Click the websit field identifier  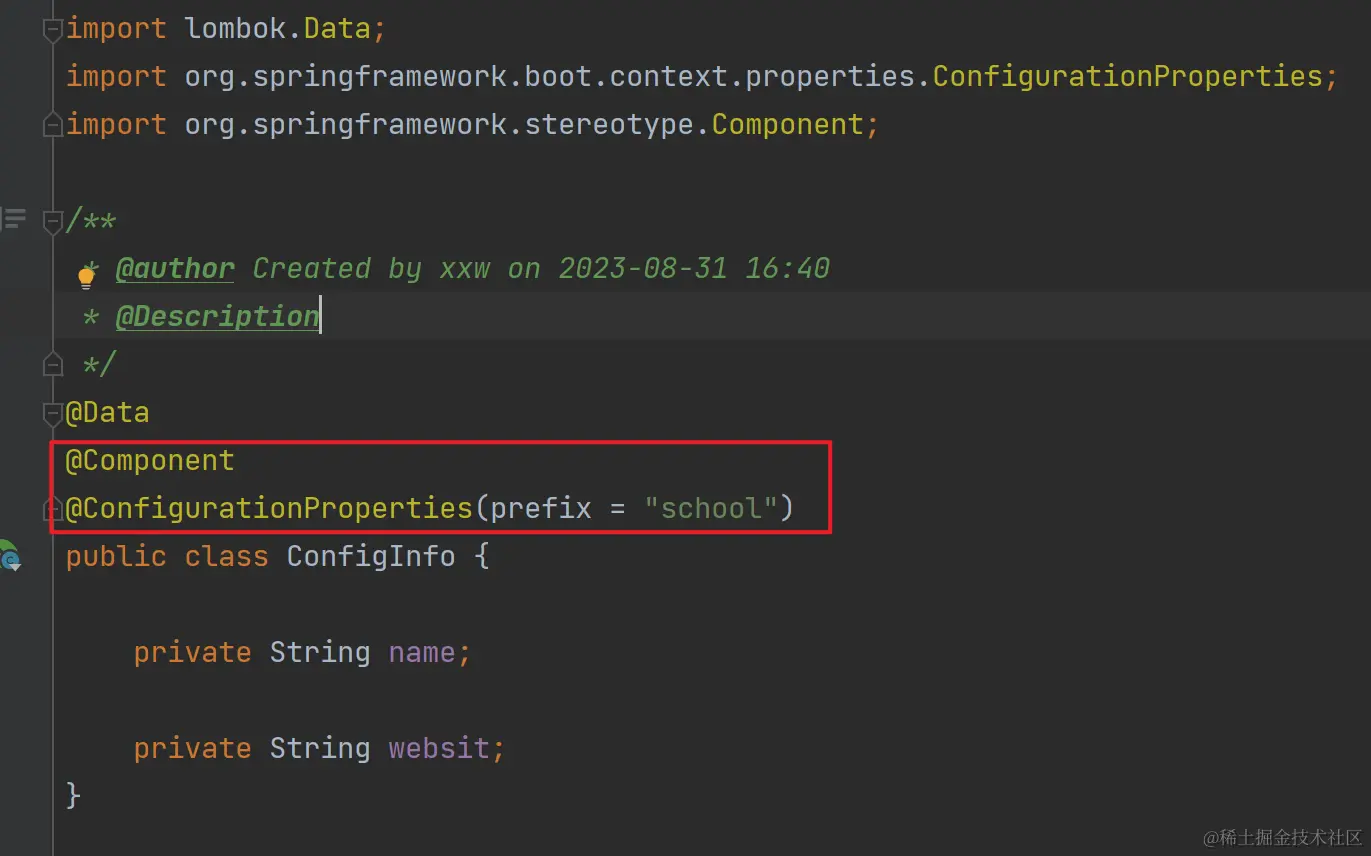tap(439, 748)
